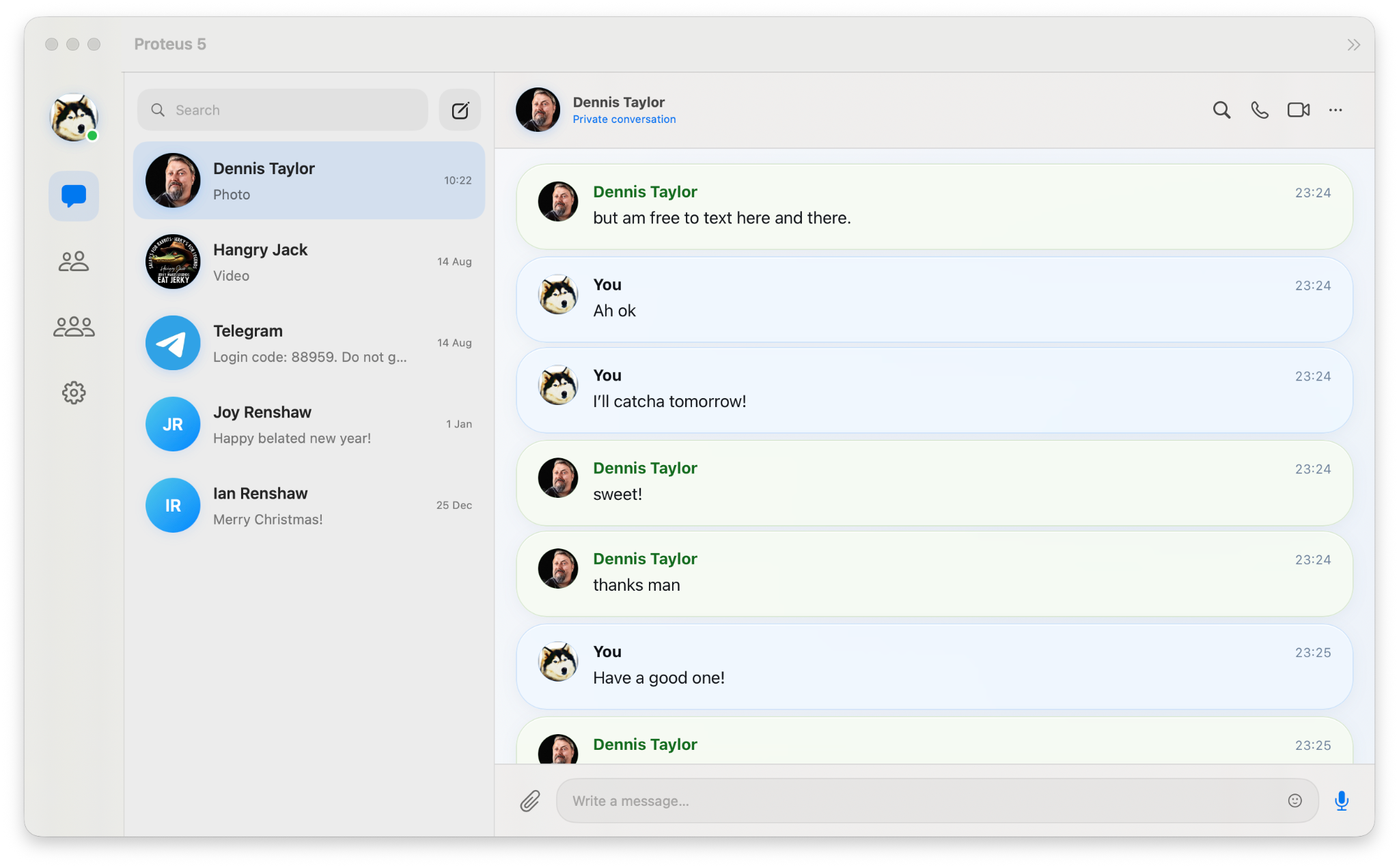
Task: Open the Contacts section with two-person icon
Action: pos(74,261)
